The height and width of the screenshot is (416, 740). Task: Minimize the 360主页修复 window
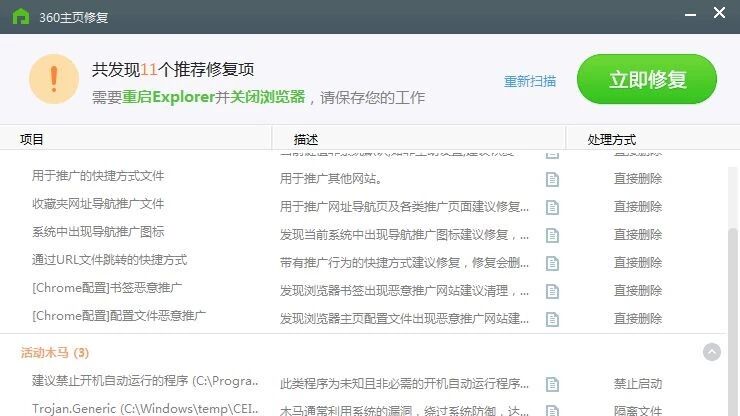tap(690, 15)
